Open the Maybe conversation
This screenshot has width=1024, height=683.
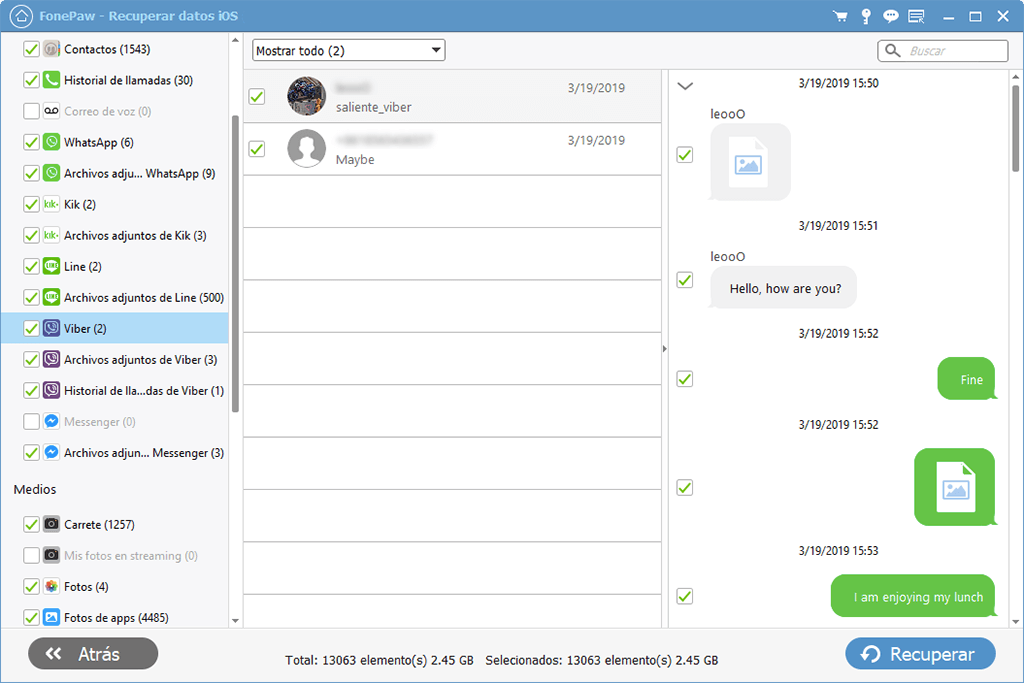453,149
